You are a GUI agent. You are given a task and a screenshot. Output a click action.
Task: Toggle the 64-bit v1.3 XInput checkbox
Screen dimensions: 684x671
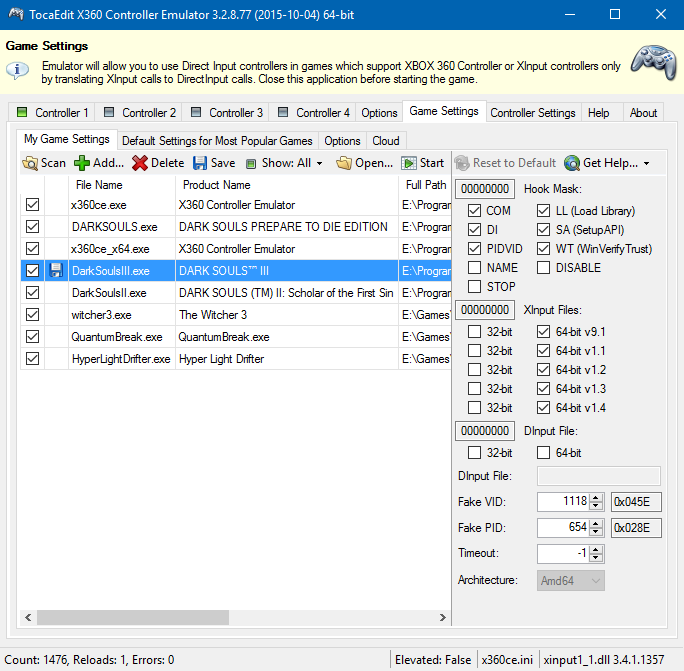point(543,388)
